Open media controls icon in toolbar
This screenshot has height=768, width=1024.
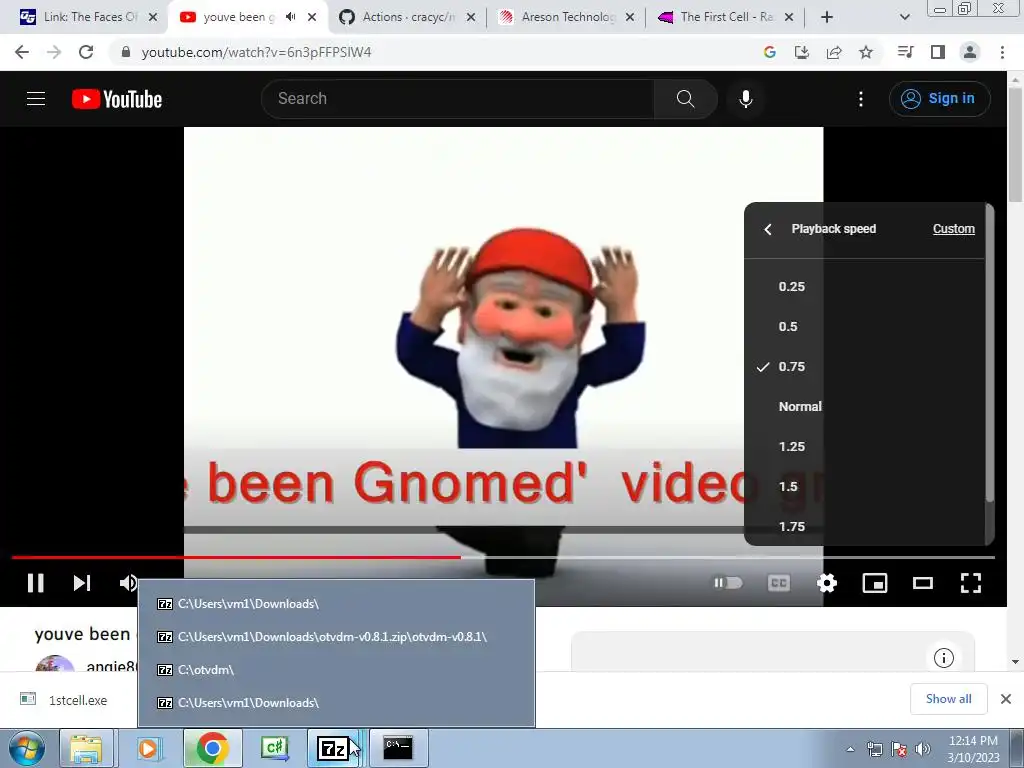905,52
